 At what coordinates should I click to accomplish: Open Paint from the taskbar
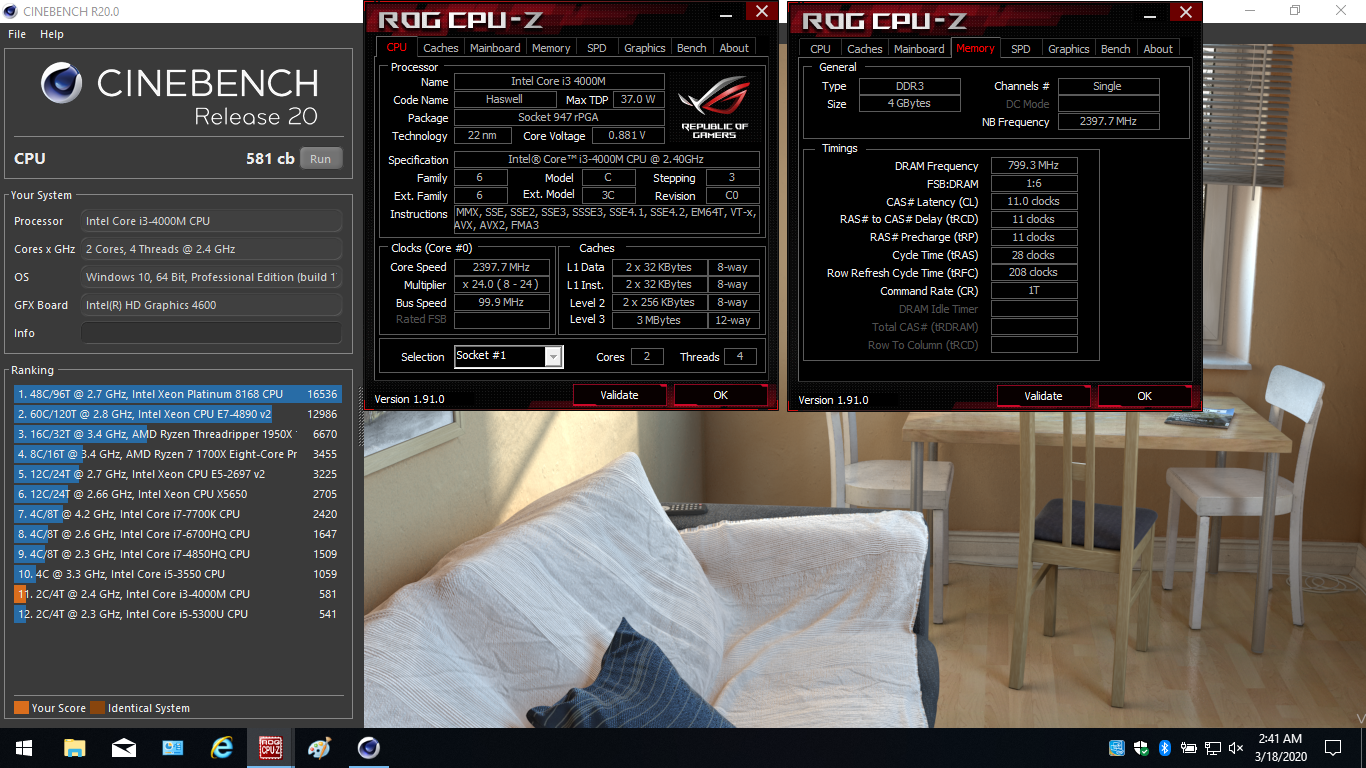pyautogui.click(x=319, y=748)
